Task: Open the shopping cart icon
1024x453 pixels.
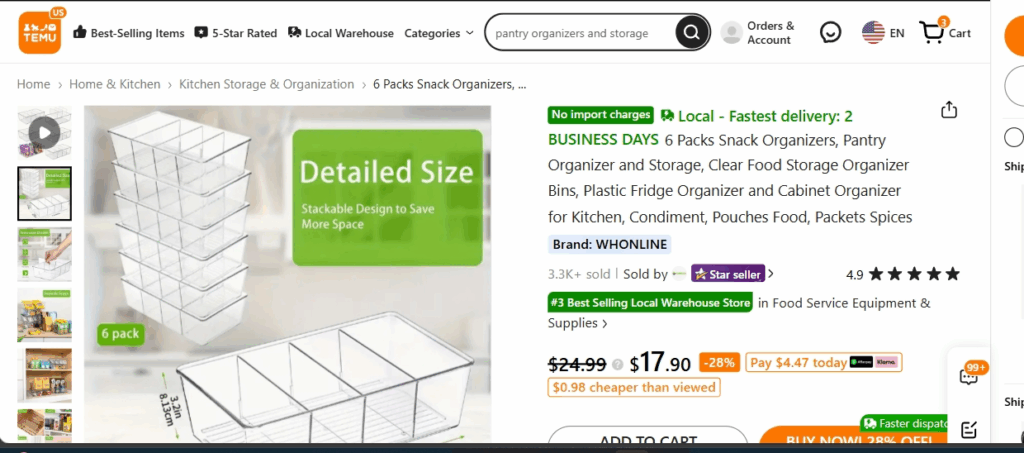Action: point(933,32)
